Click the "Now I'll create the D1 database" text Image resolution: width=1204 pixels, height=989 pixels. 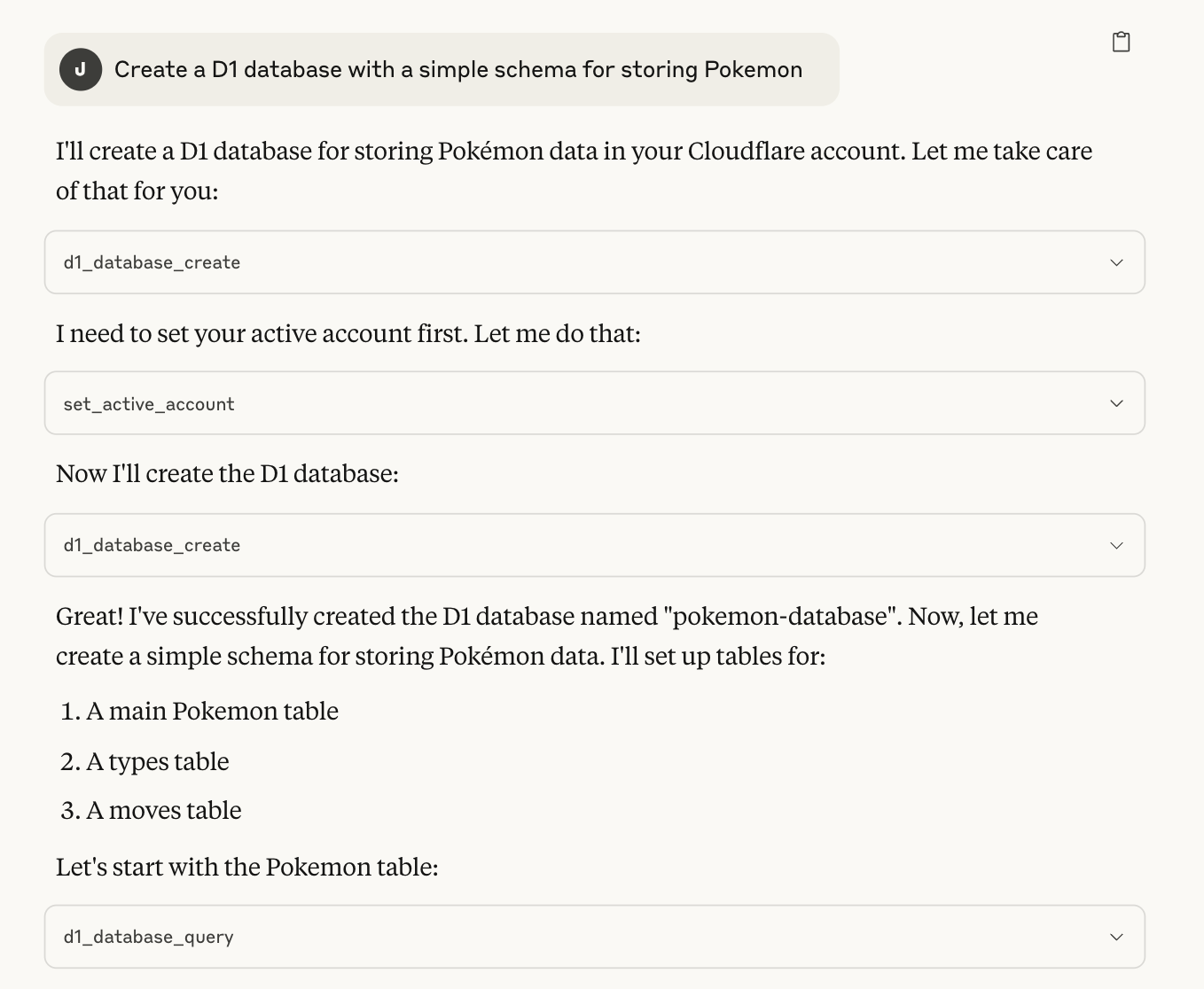pos(227,473)
